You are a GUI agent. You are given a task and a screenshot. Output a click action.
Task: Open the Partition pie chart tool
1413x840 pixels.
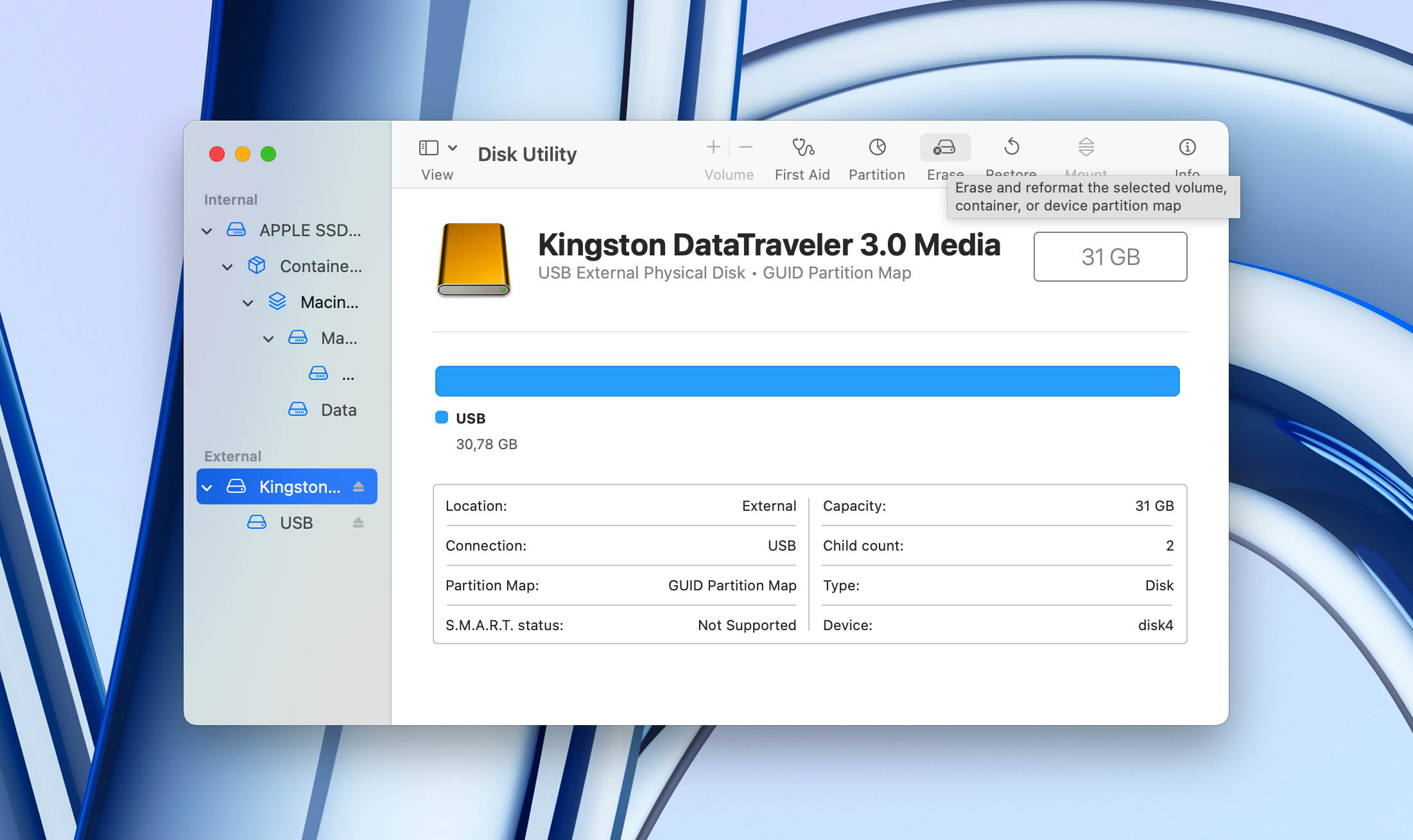(877, 148)
